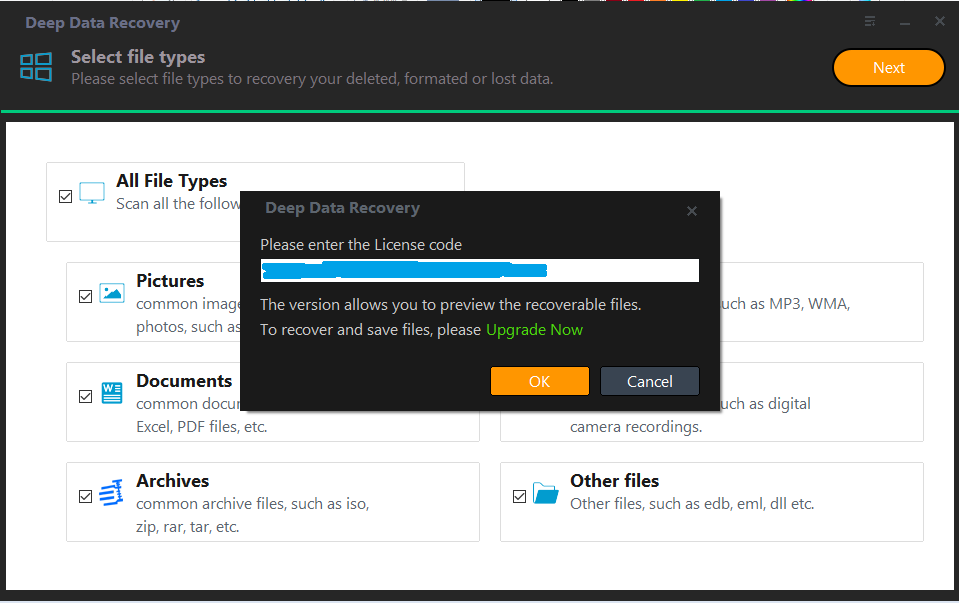
Task: Confirm license code with OK button
Action: pyautogui.click(x=539, y=382)
